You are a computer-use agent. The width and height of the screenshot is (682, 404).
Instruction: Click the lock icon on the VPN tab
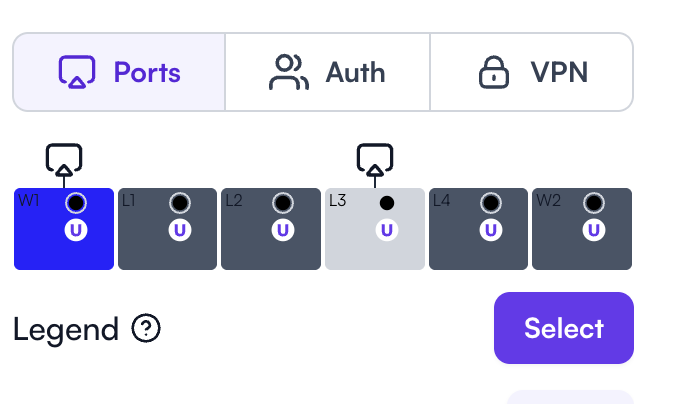(494, 72)
